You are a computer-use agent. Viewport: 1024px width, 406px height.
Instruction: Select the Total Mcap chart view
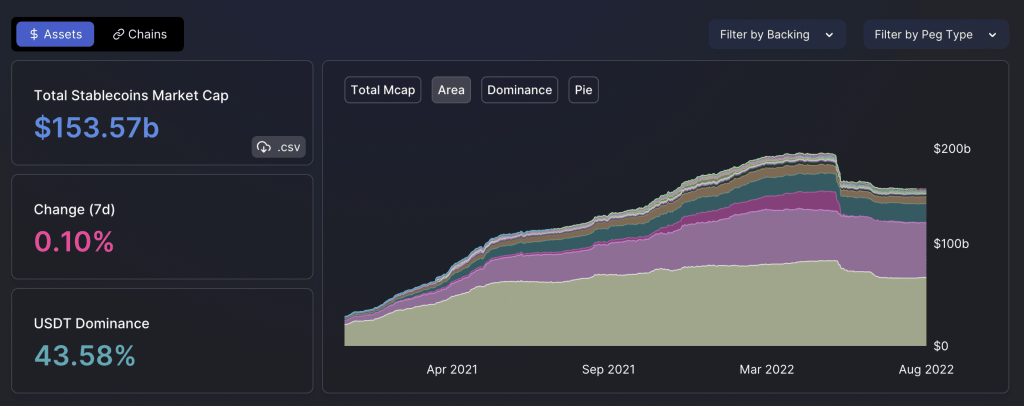(x=384, y=90)
